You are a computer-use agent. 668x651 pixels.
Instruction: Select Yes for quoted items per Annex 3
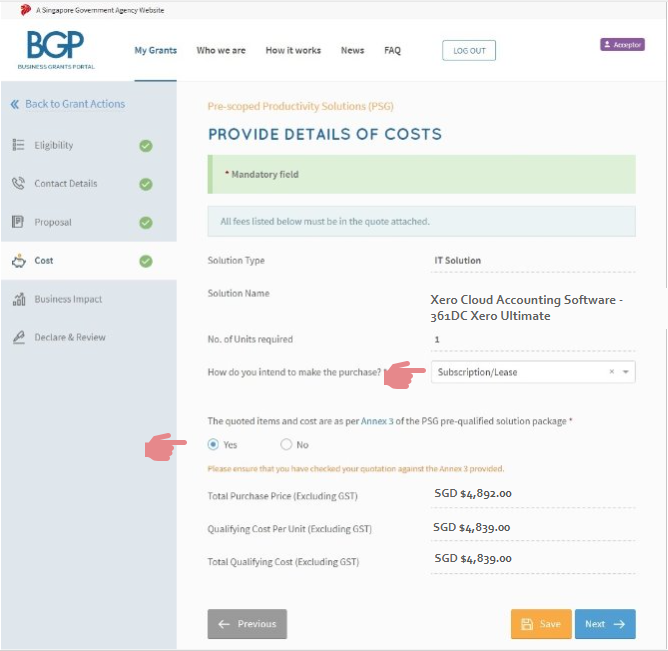click(x=213, y=444)
